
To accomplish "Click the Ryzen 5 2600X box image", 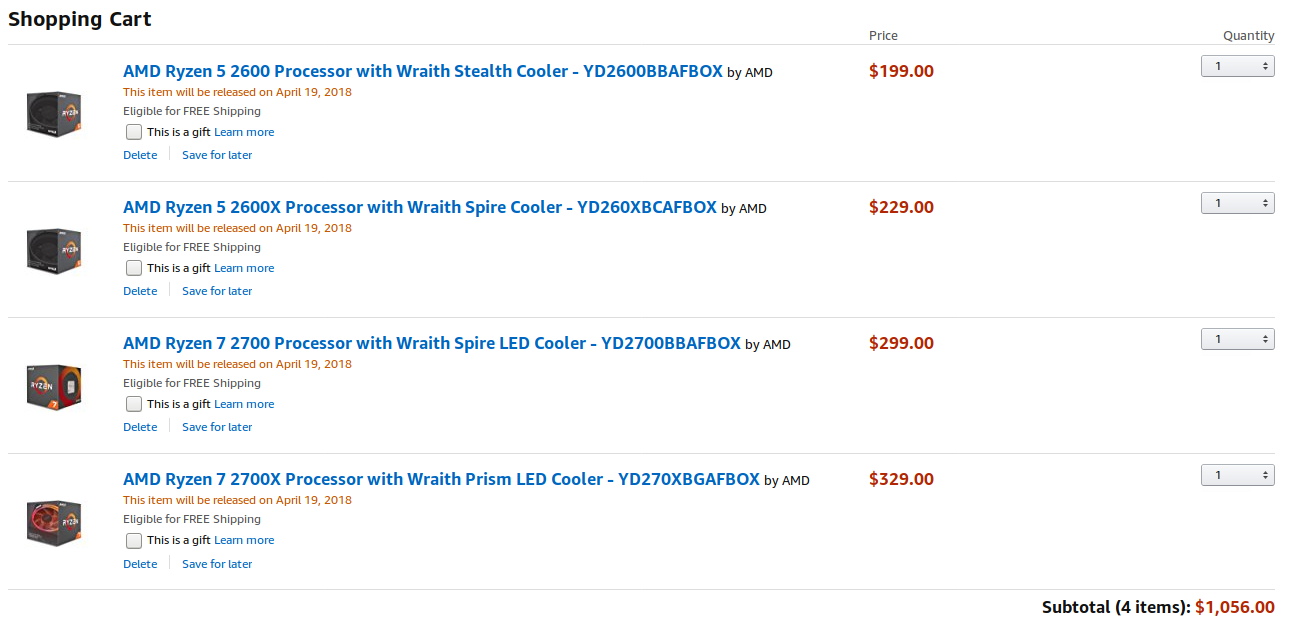I will click(x=54, y=249).
